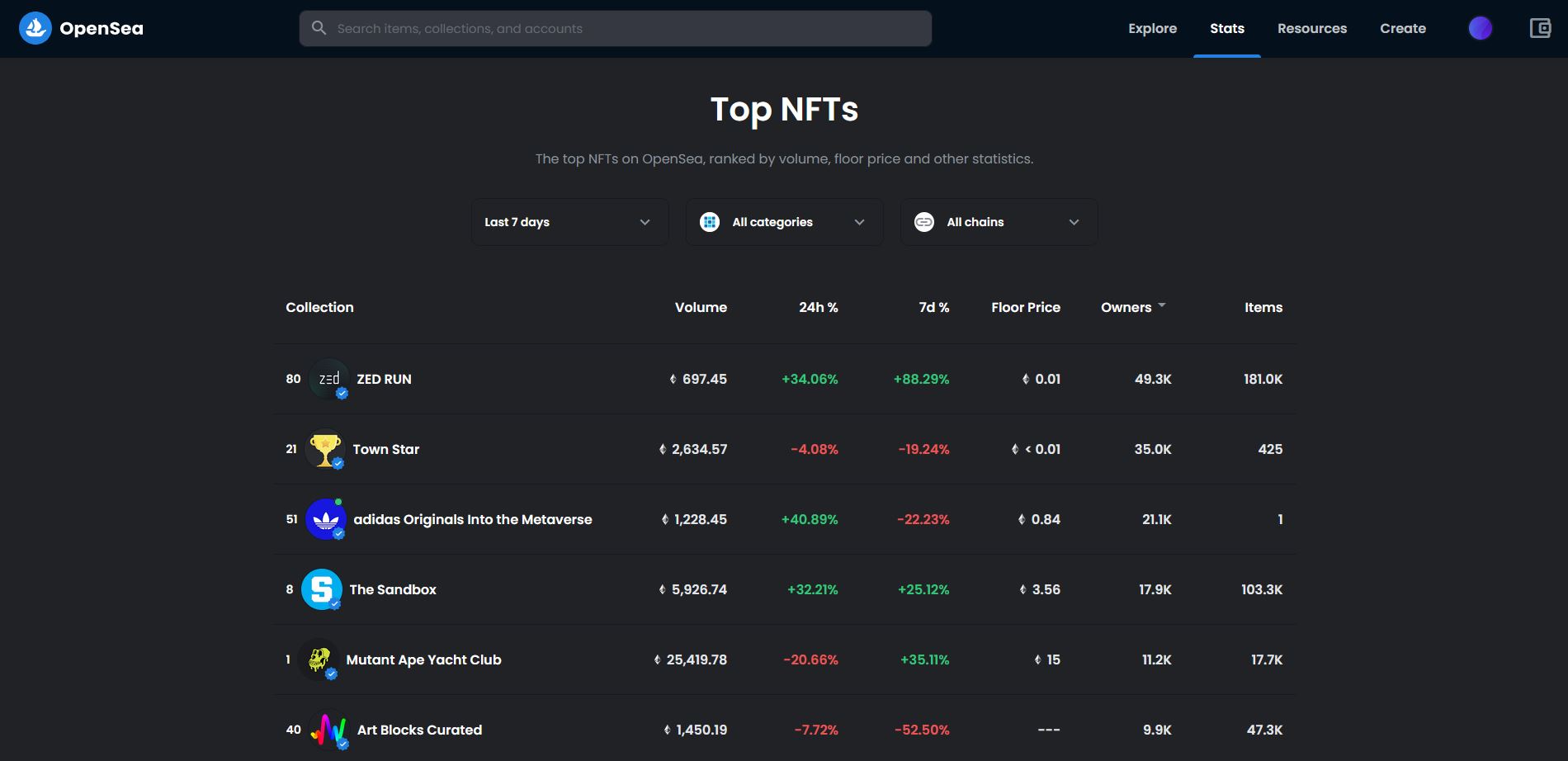The width and height of the screenshot is (1568, 761).
Task: Click the ZED RUN collection logo
Action: (x=328, y=379)
